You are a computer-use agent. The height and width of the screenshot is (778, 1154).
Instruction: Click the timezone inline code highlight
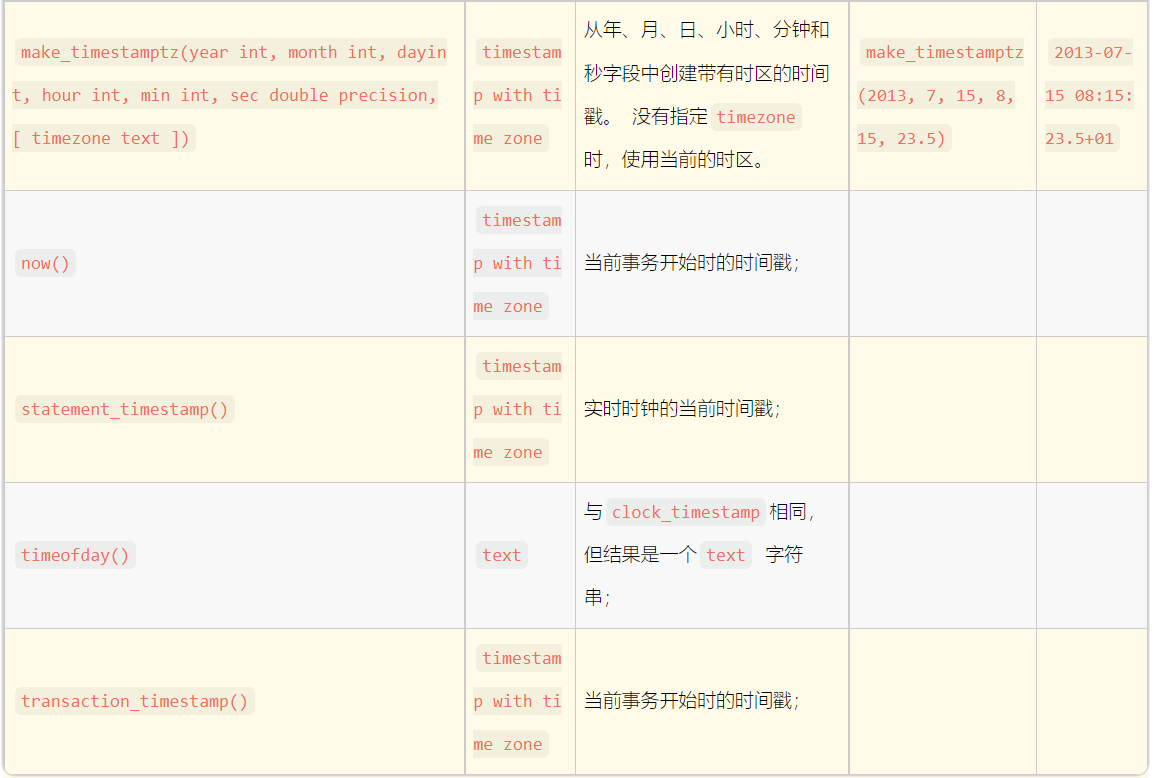click(757, 117)
